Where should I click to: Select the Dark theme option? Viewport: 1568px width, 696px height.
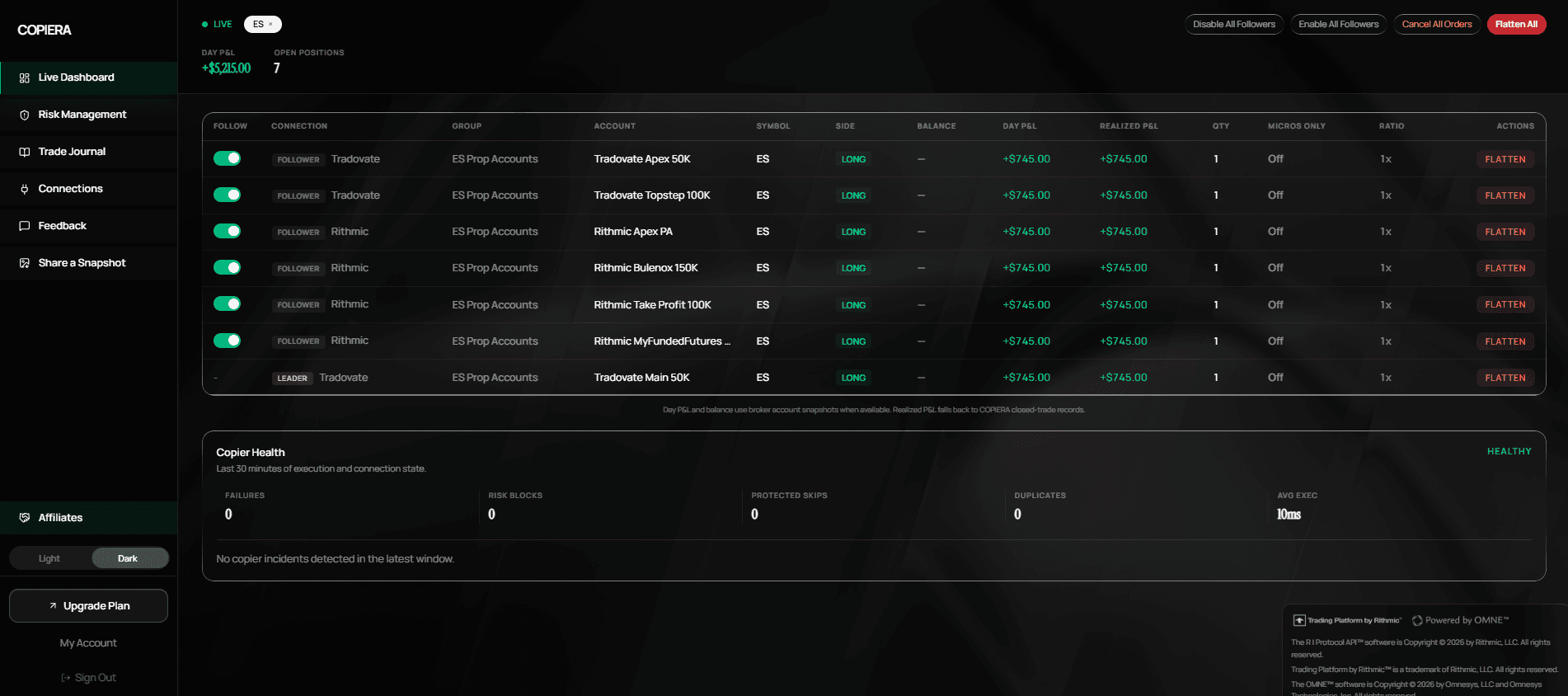[129, 558]
